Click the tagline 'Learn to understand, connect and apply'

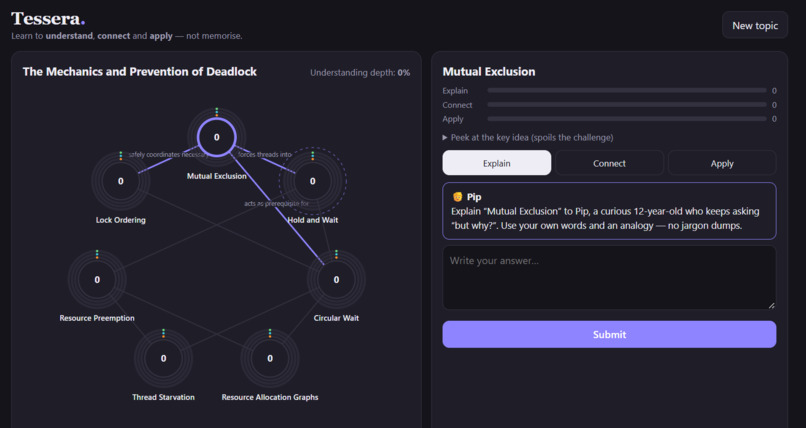coord(126,36)
